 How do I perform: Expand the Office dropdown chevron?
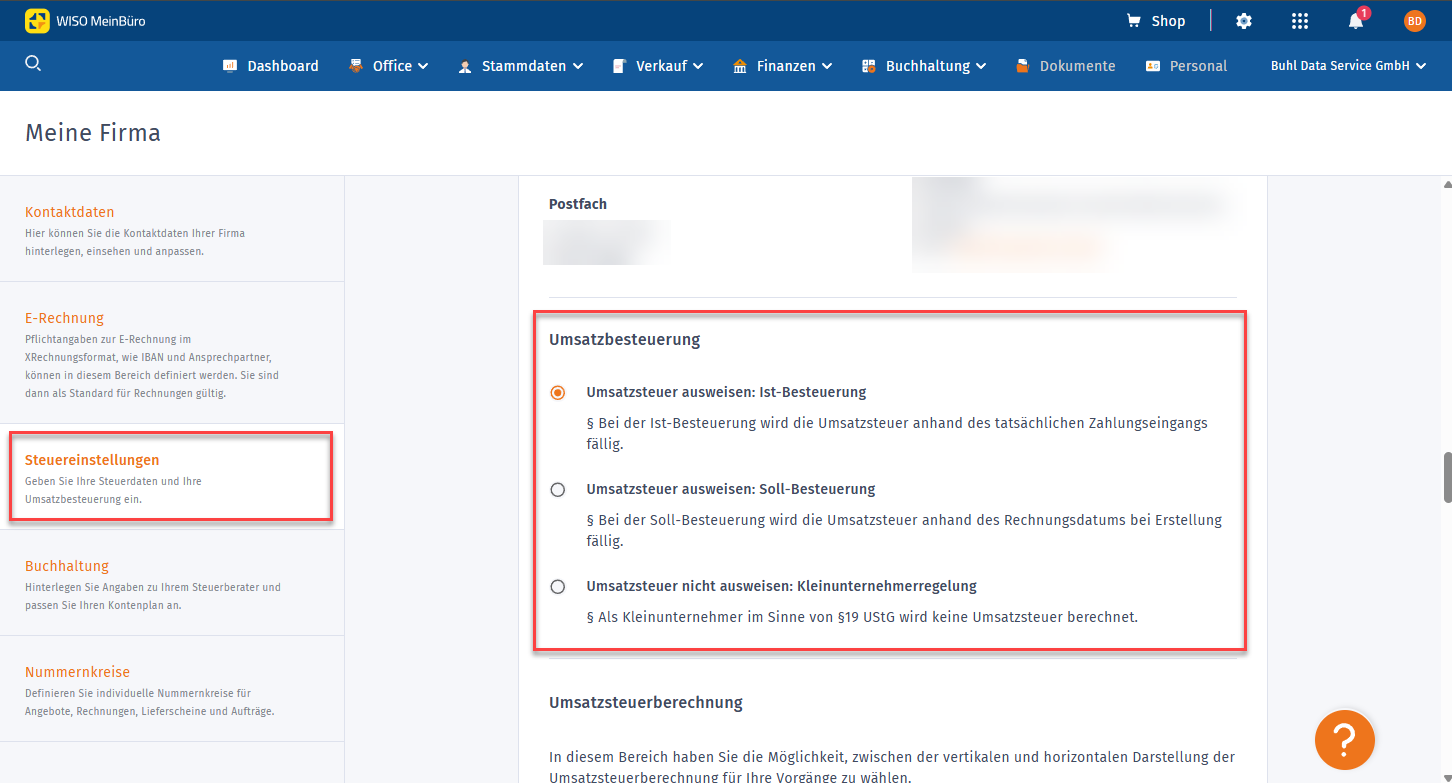(423, 66)
